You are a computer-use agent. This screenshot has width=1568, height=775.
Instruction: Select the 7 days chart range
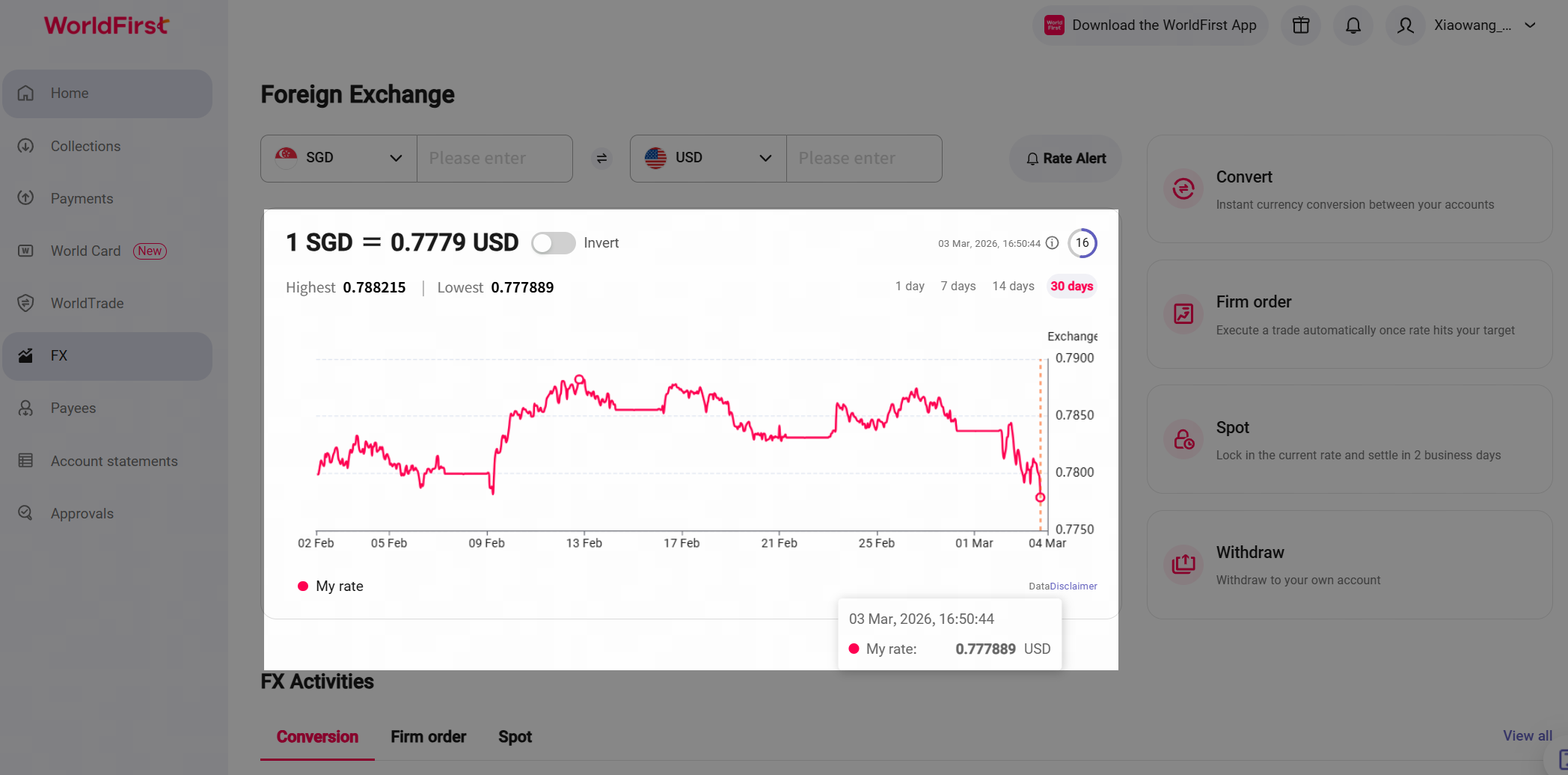pos(958,287)
